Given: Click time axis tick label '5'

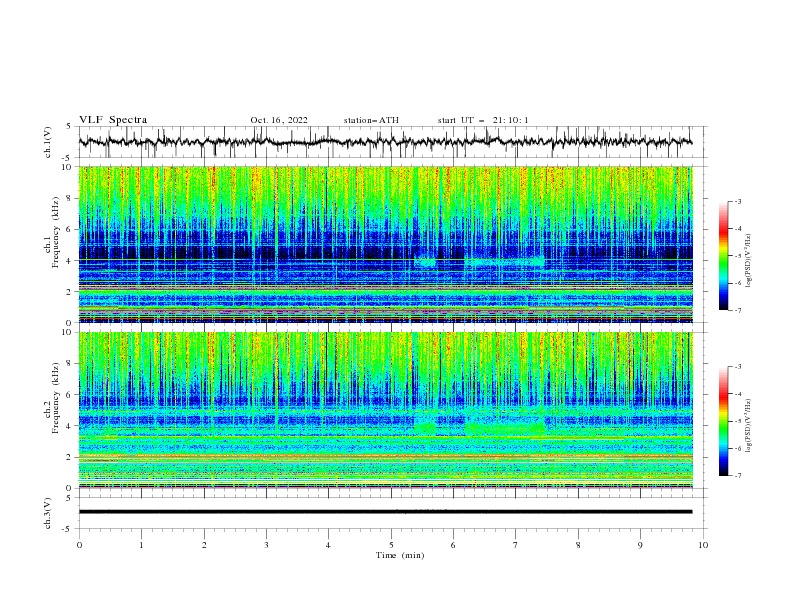Looking at the screenshot, I should (391, 545).
